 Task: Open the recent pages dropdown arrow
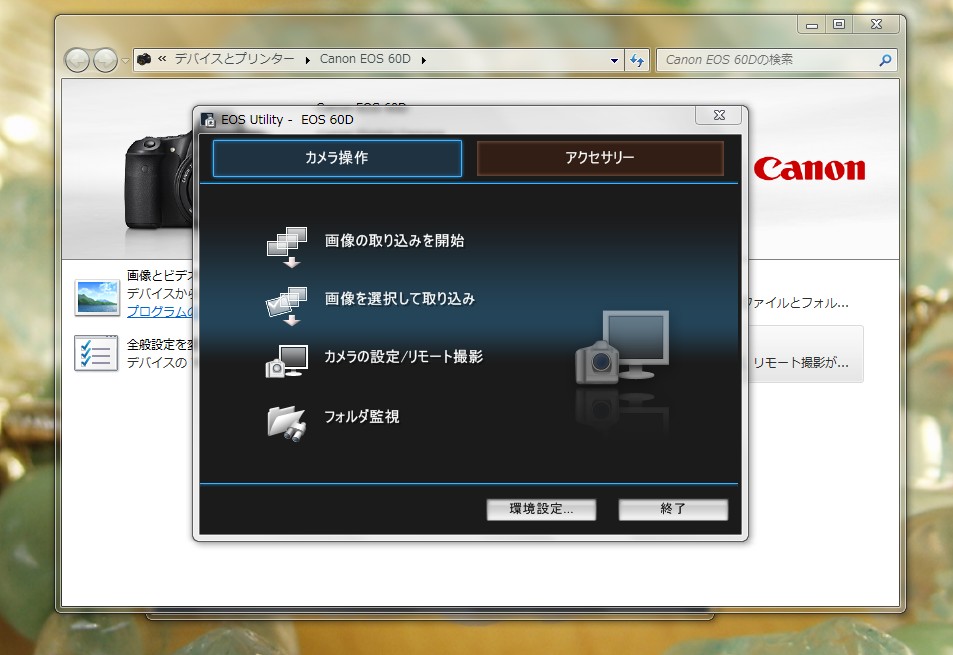pyautogui.click(x=125, y=60)
